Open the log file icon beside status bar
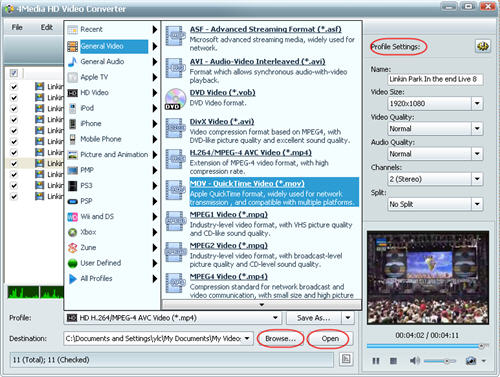Screen dimensions: 500x377 (x=346, y=359)
